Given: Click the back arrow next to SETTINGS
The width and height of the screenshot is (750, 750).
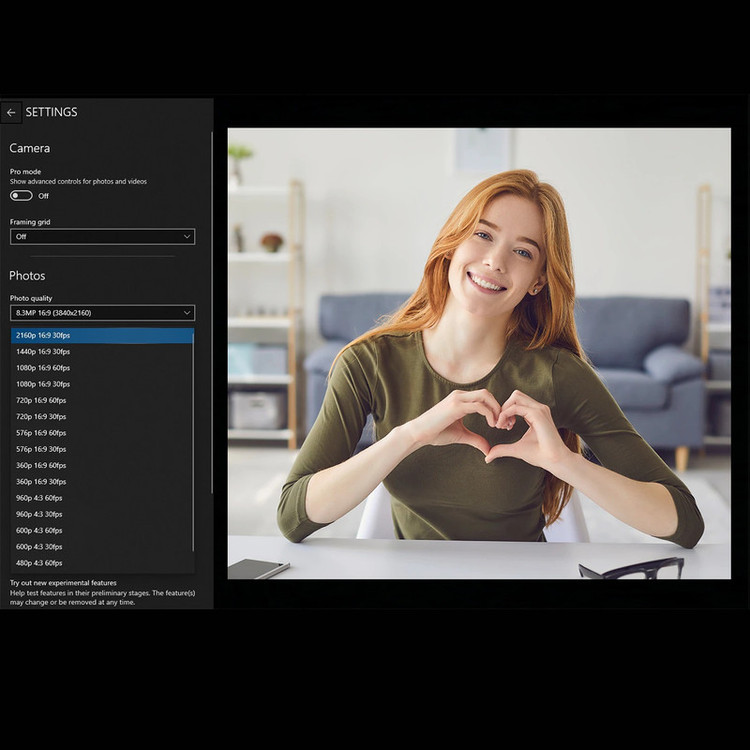Looking at the screenshot, I should [11, 112].
